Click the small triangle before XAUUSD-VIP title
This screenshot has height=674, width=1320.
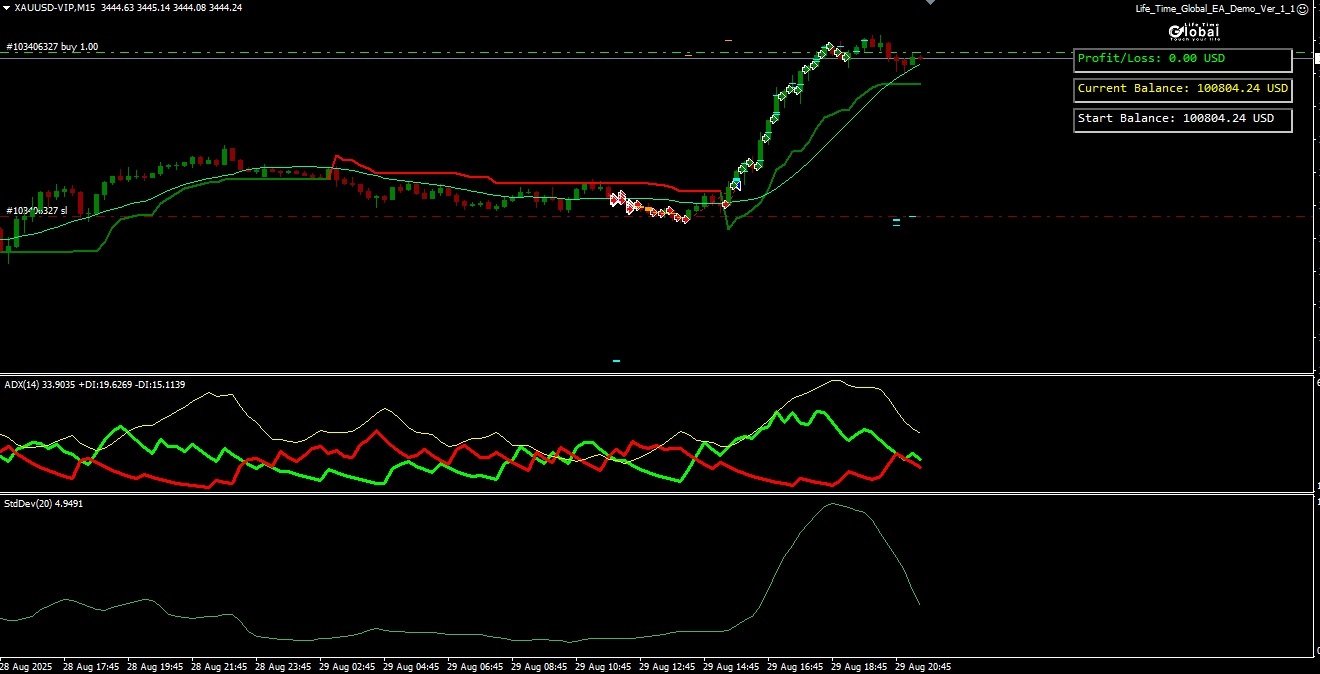pos(6,8)
